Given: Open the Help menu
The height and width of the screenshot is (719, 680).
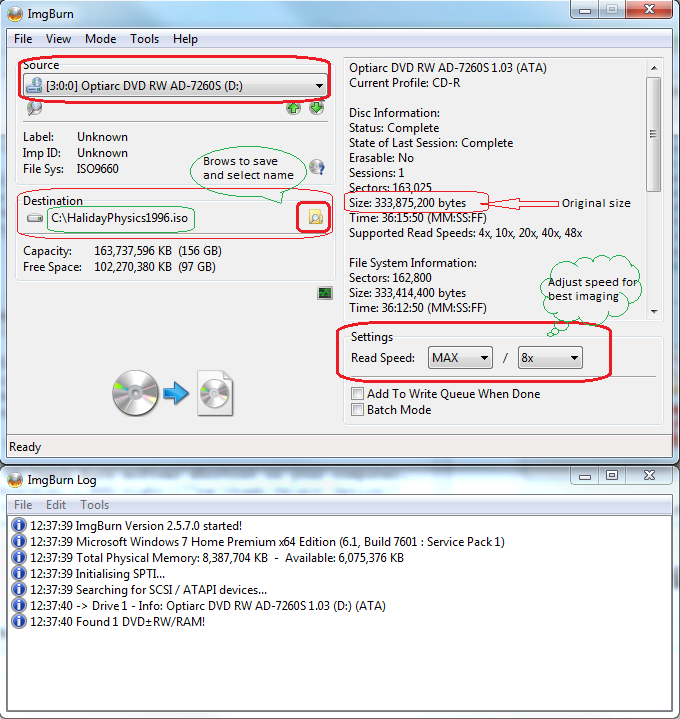Looking at the screenshot, I should tap(185, 39).
